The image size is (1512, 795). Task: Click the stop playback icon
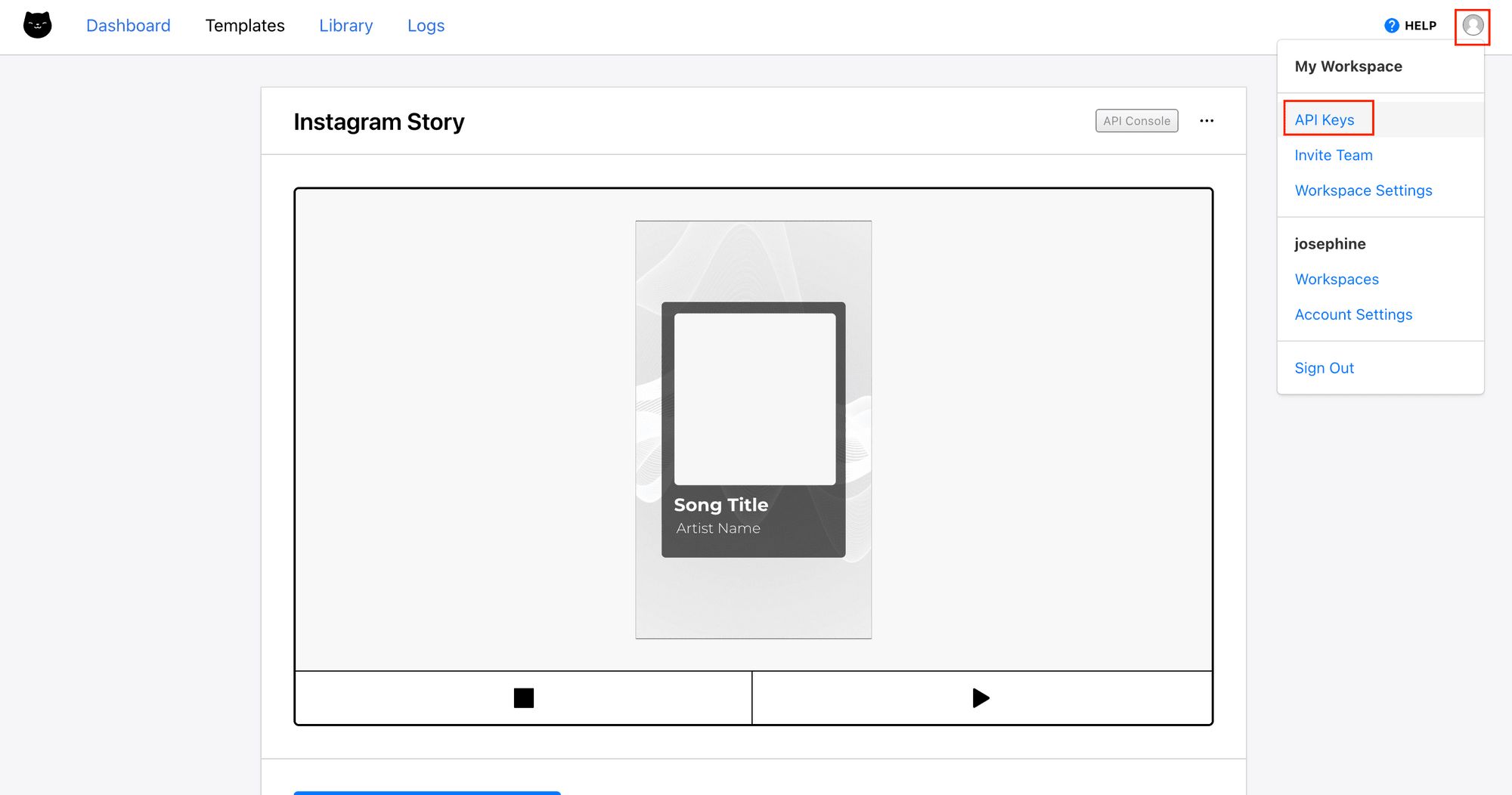click(x=523, y=698)
